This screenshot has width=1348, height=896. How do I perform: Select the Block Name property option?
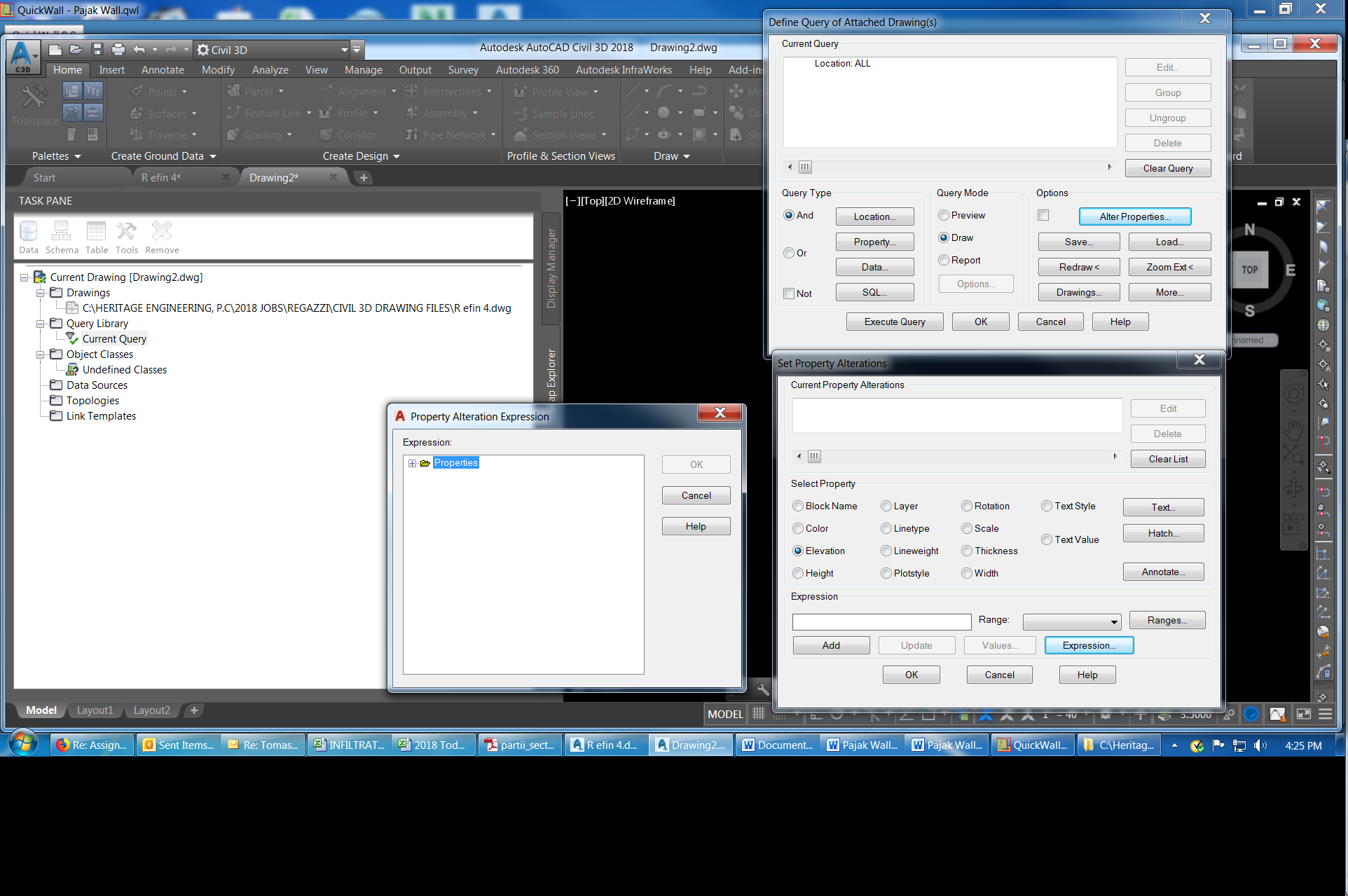[x=798, y=506]
